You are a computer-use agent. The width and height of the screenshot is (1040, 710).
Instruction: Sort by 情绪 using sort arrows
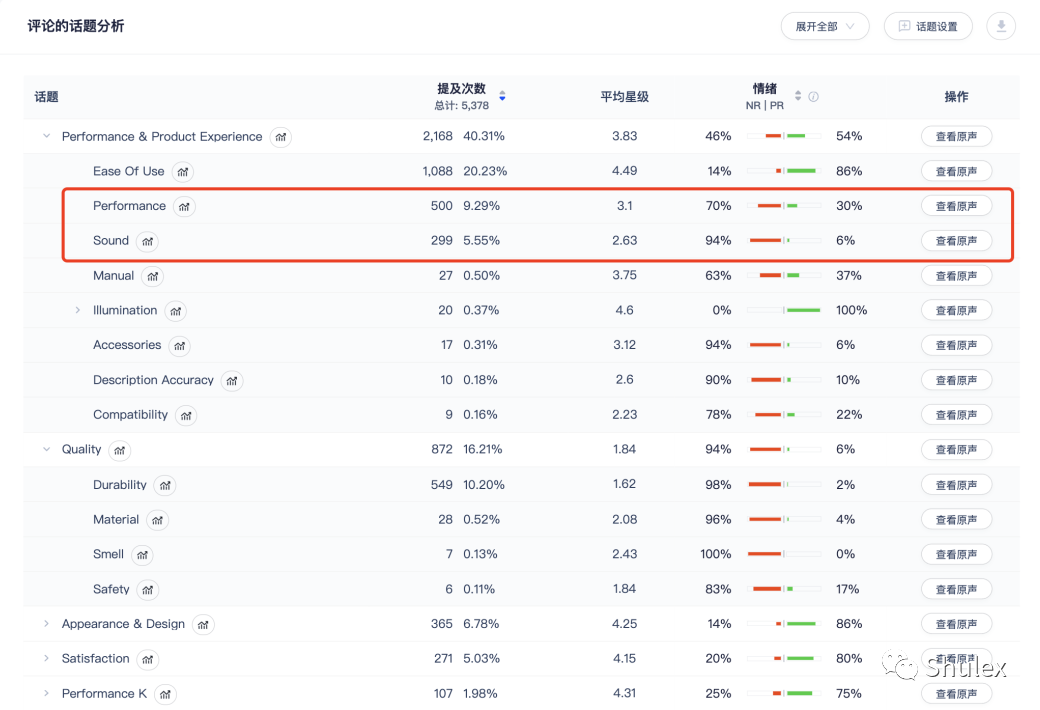[x=798, y=96]
